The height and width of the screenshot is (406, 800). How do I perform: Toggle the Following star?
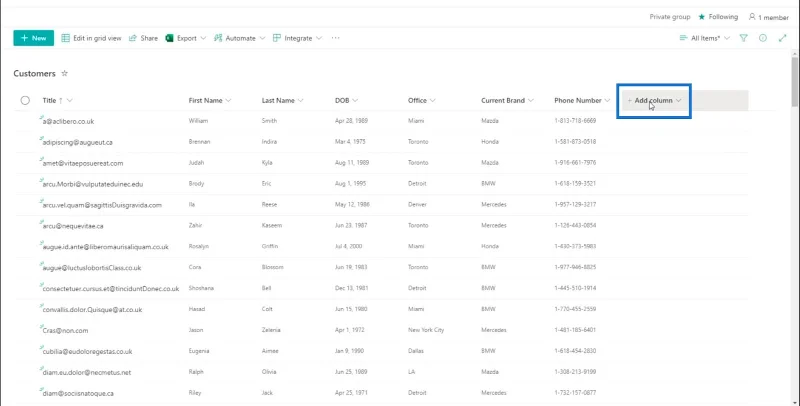point(702,17)
